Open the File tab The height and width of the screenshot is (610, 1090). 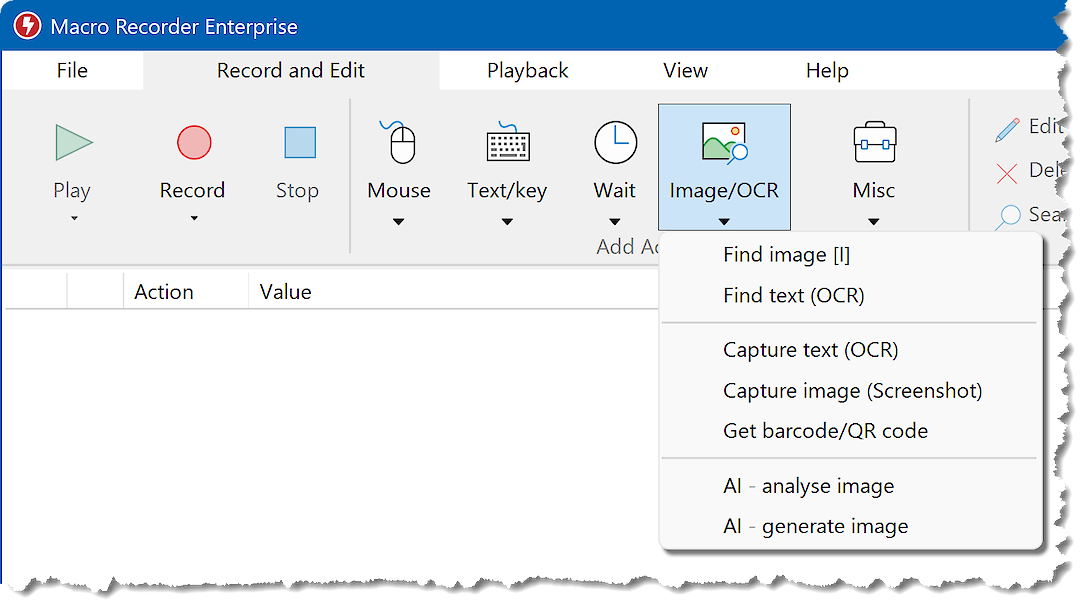tap(72, 71)
